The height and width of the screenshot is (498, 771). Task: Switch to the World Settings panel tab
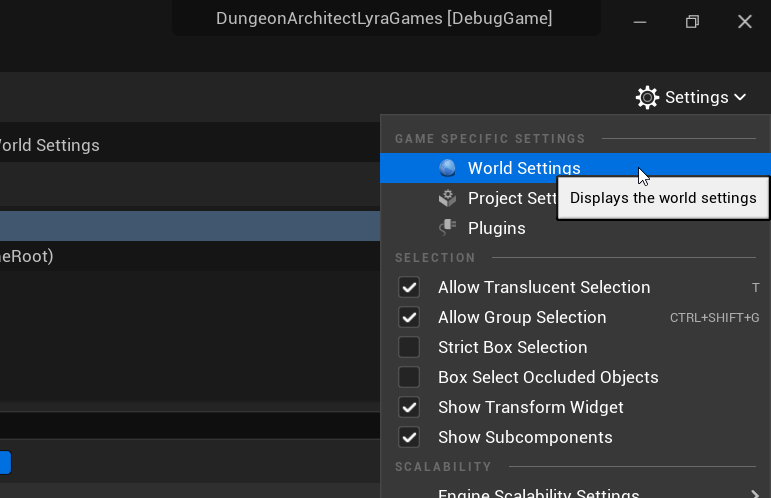tap(50, 145)
